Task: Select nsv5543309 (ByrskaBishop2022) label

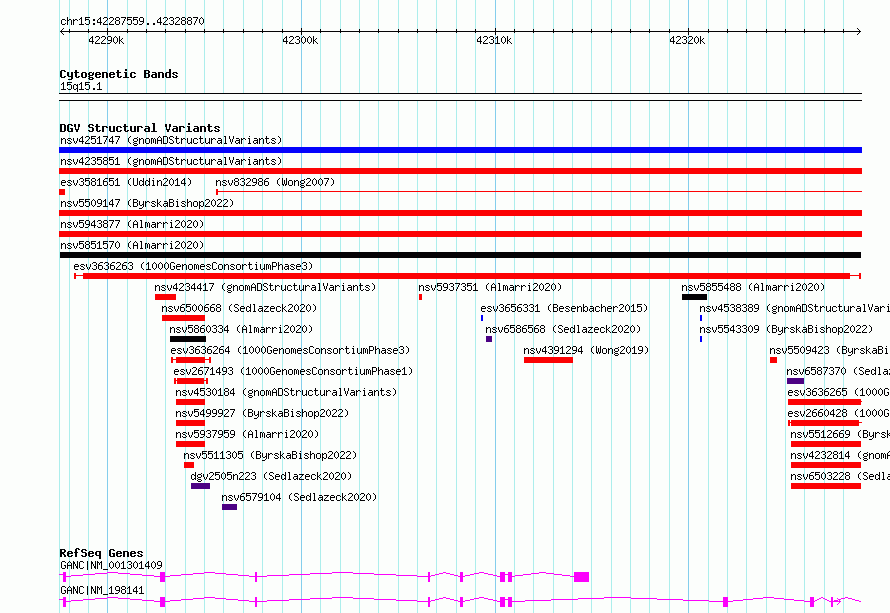Action: point(786,329)
